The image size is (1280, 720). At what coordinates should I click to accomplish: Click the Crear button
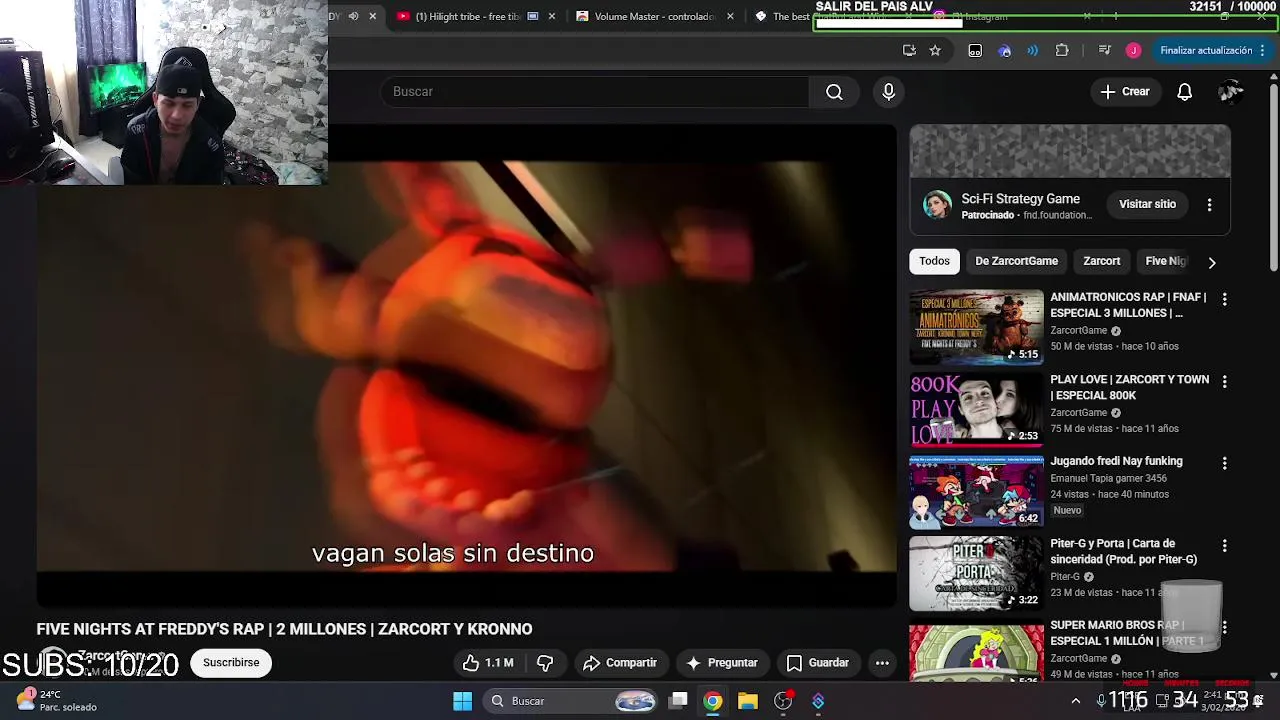coord(1125,92)
